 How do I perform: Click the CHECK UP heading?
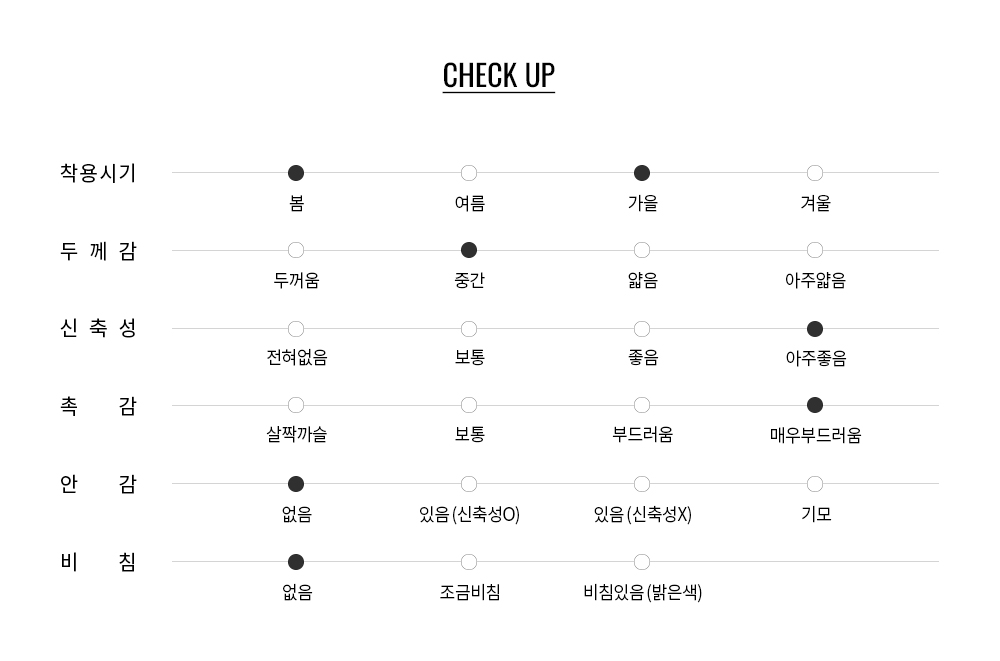[x=498, y=76]
